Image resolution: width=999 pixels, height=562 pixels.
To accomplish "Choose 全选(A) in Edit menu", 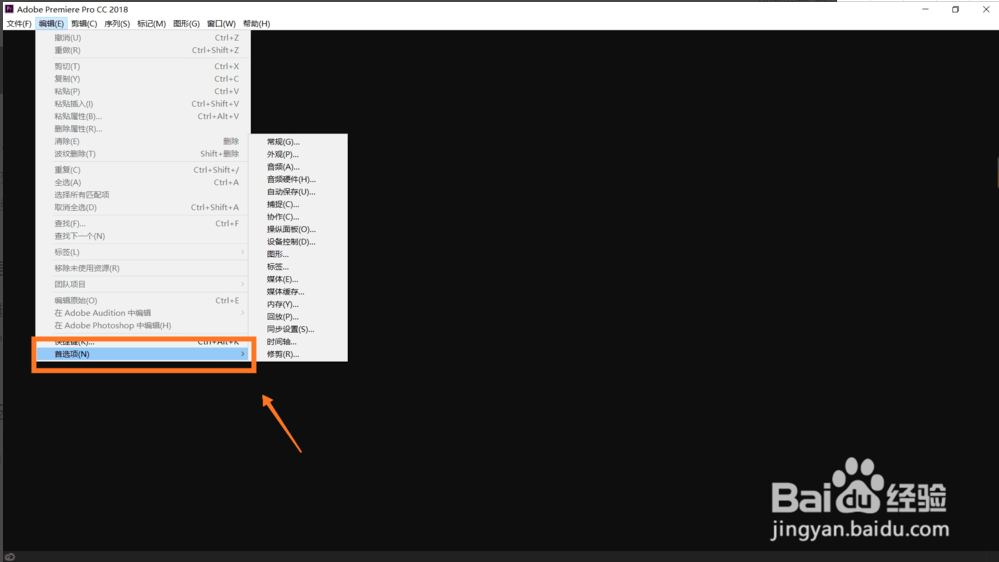I will coord(143,182).
